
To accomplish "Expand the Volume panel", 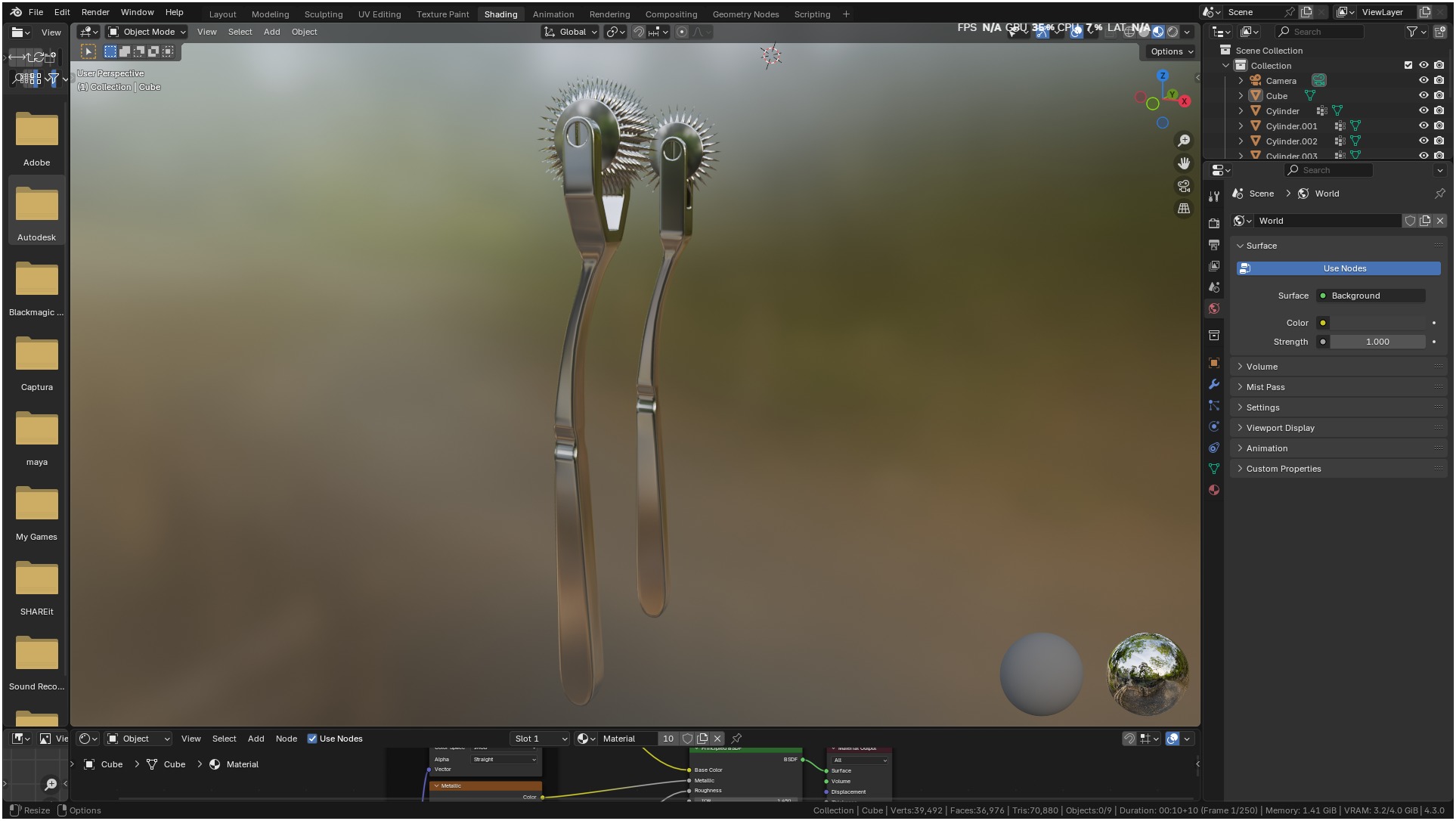I will [x=1262, y=367].
